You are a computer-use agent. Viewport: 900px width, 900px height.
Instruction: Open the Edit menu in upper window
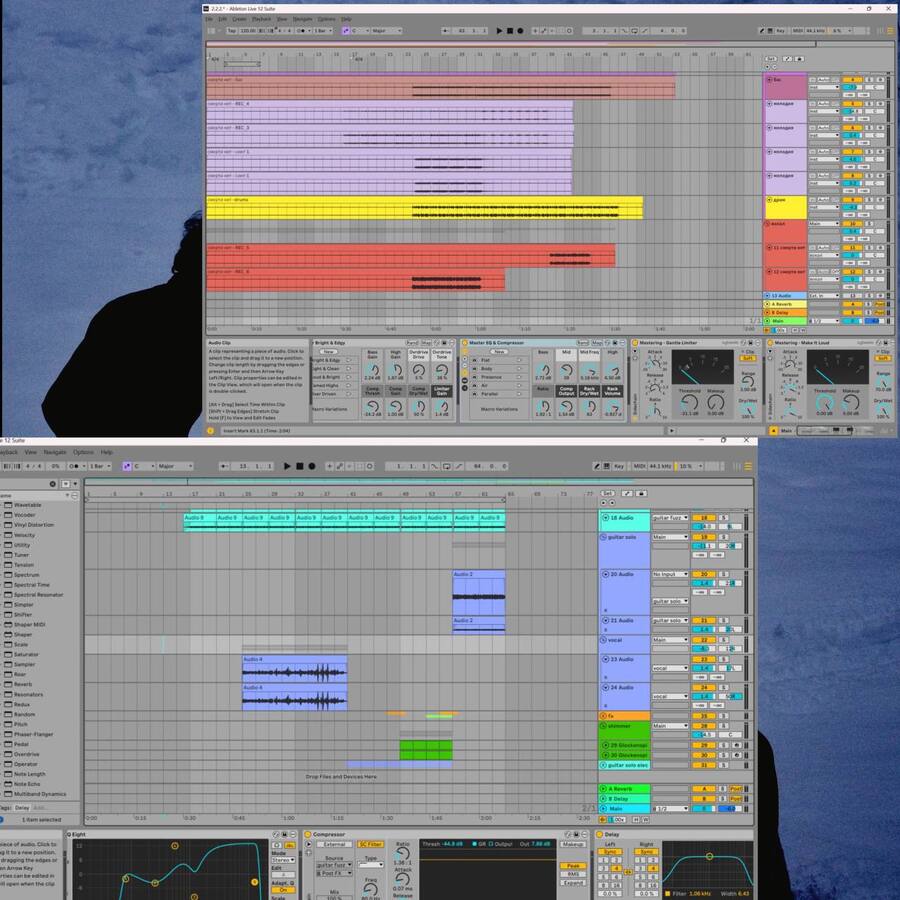[x=222, y=19]
